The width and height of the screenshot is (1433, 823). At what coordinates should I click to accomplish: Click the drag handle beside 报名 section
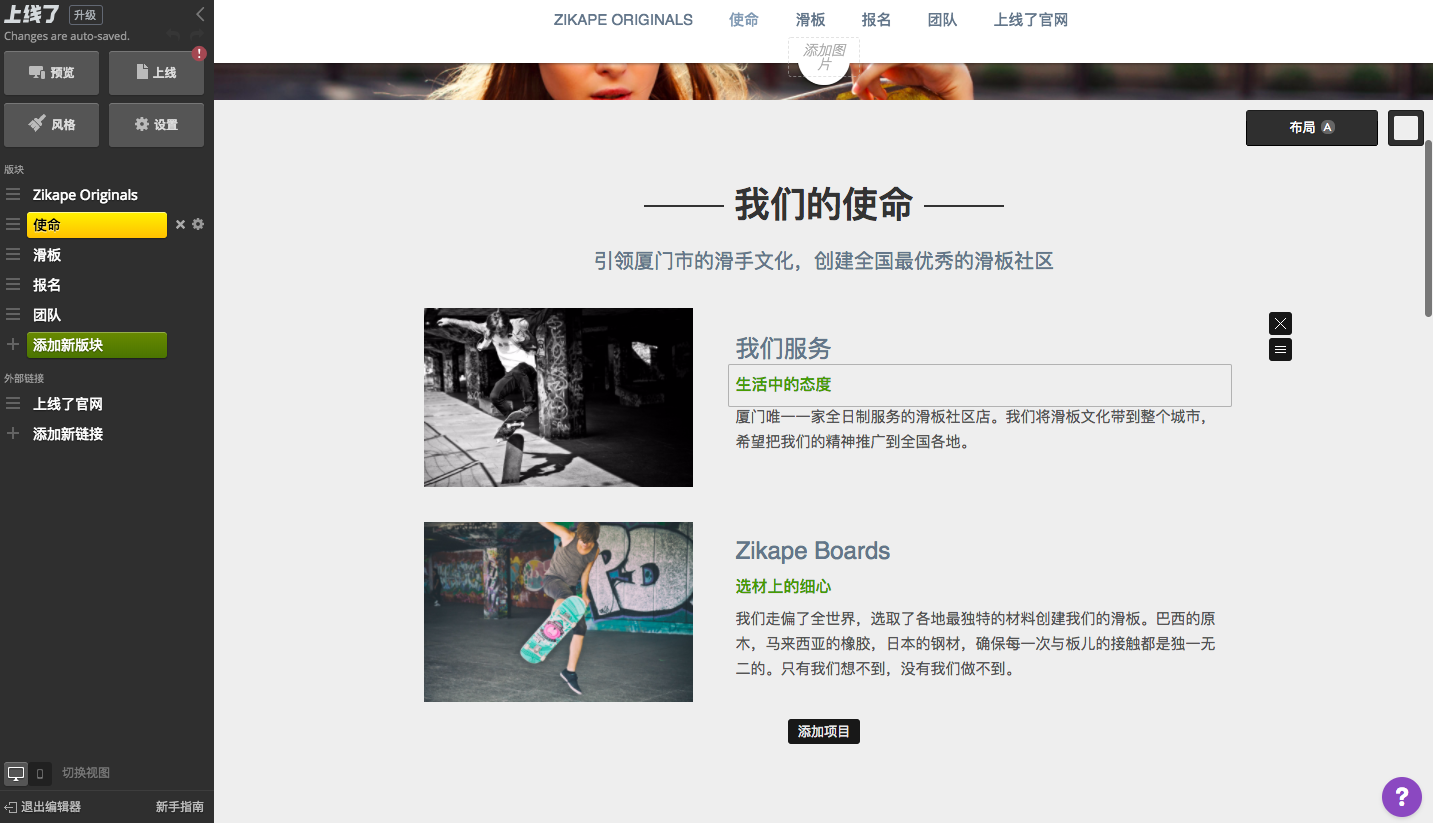pos(13,285)
